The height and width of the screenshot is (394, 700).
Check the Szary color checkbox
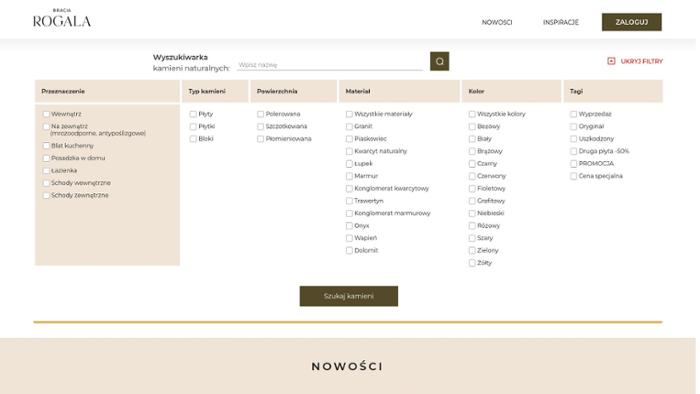click(x=472, y=238)
